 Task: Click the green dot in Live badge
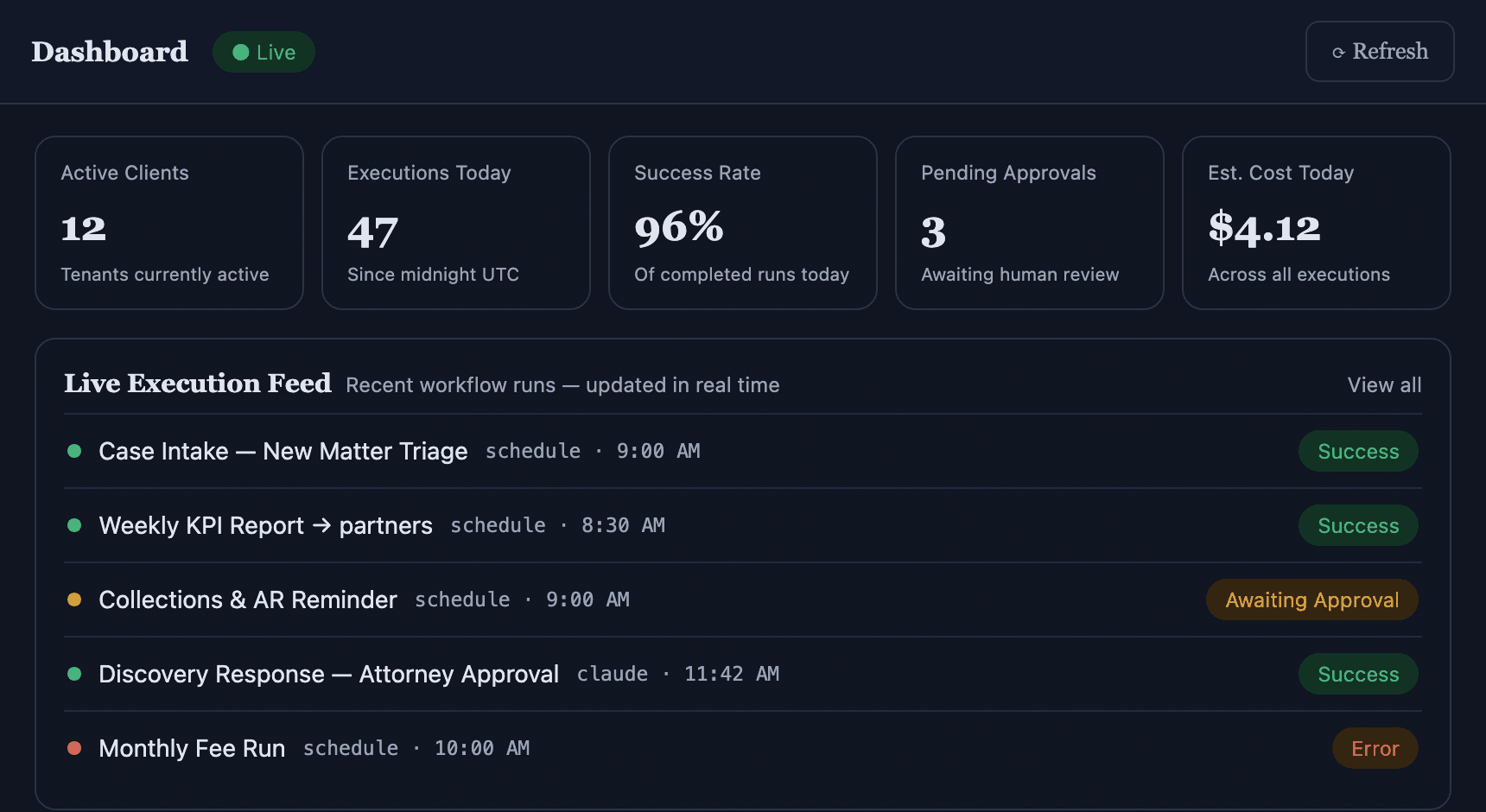point(241,53)
